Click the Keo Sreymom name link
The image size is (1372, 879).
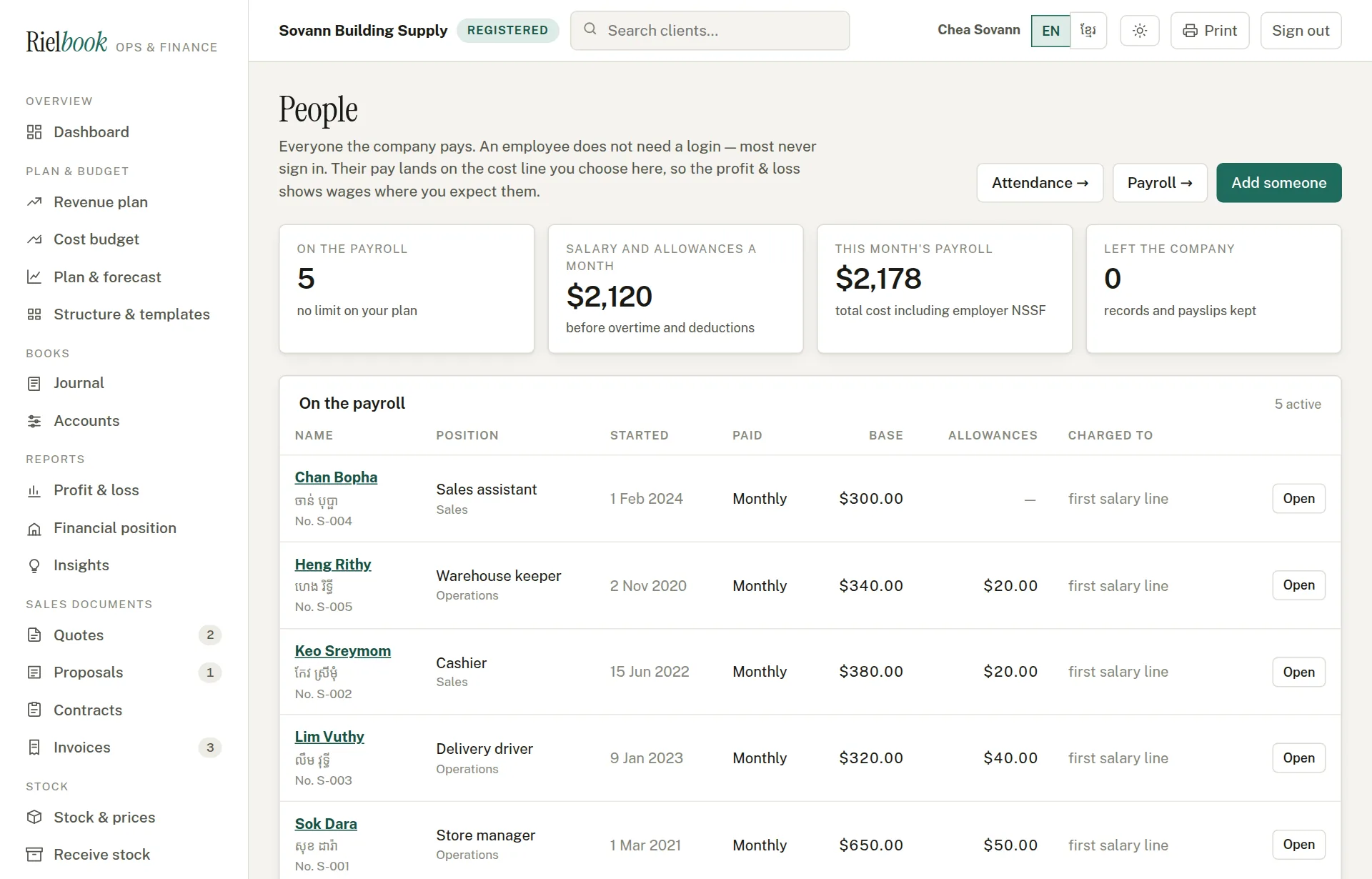(343, 651)
